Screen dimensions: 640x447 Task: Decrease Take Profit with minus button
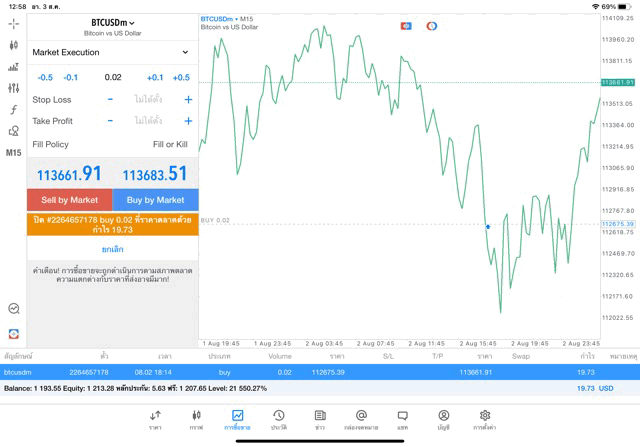[110, 121]
